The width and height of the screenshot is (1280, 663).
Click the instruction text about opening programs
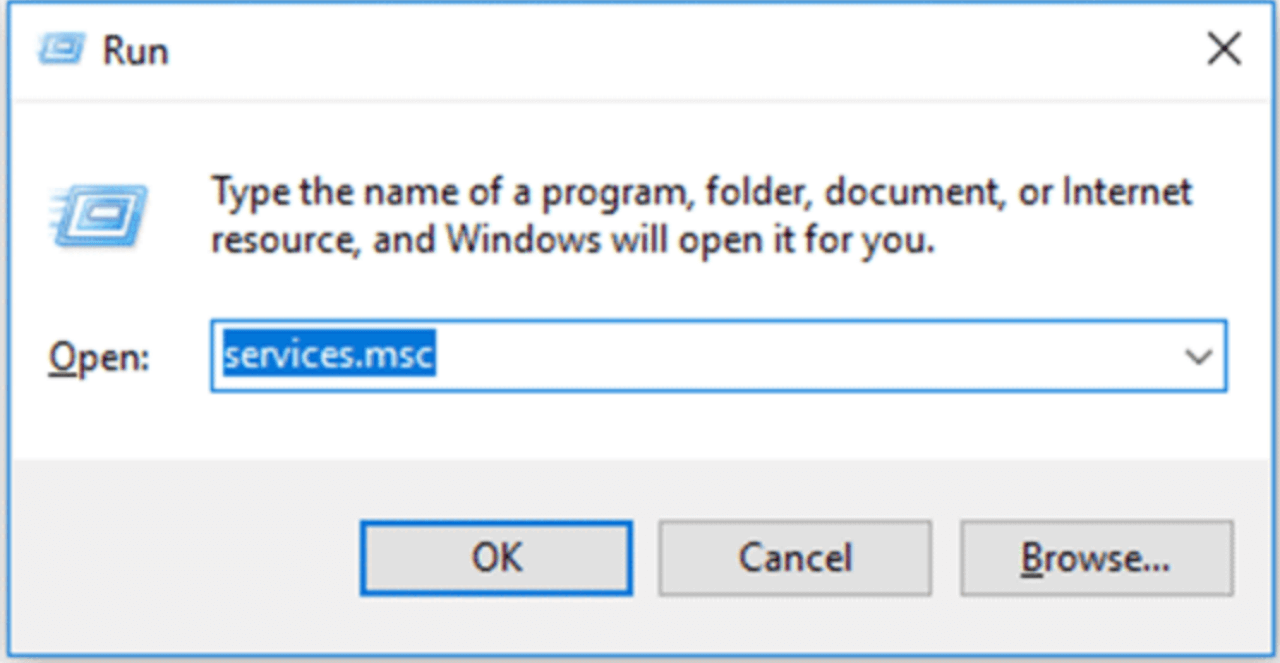coord(700,215)
